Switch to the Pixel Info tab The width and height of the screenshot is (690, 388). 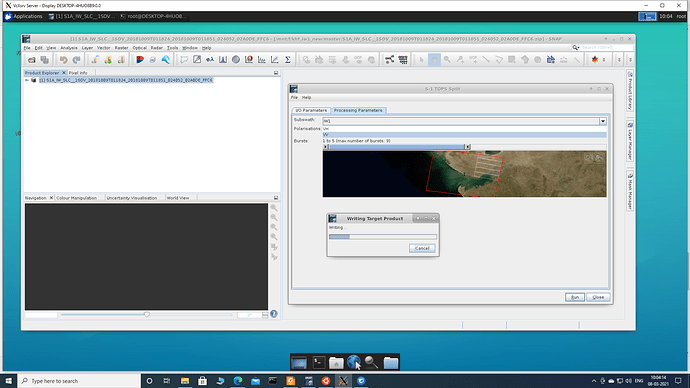pos(78,73)
